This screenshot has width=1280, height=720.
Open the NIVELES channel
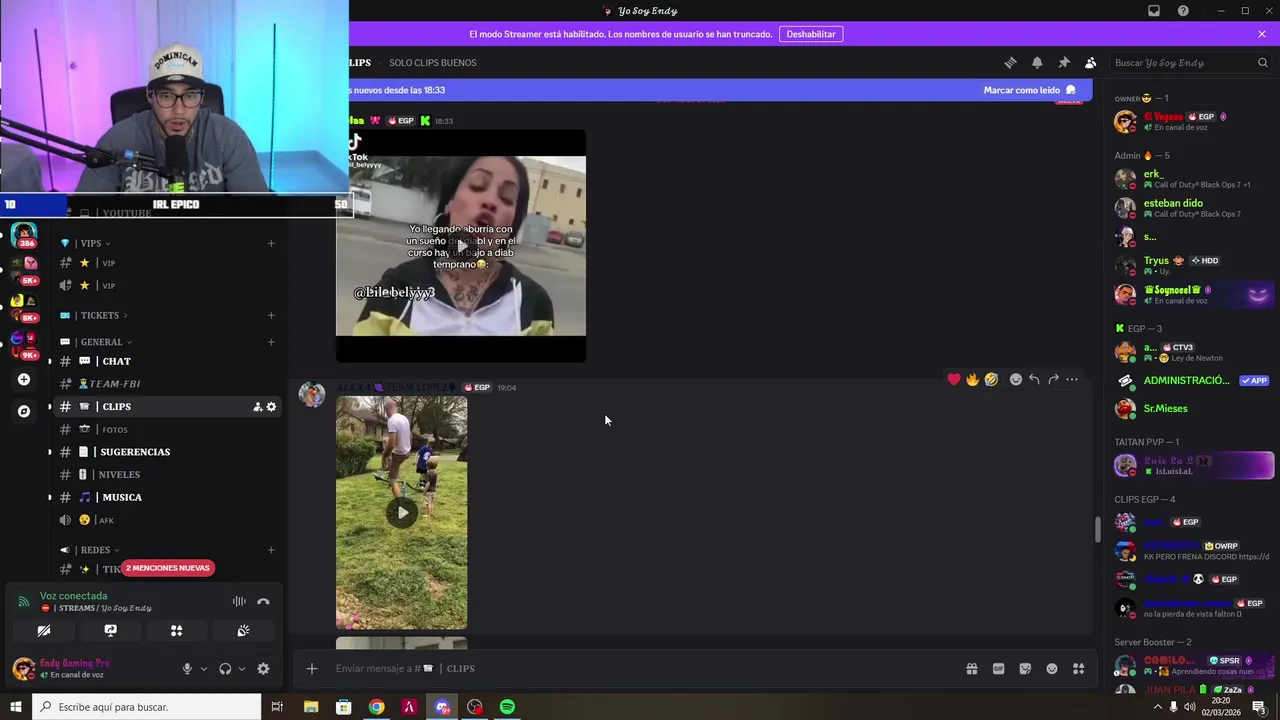tap(167, 474)
